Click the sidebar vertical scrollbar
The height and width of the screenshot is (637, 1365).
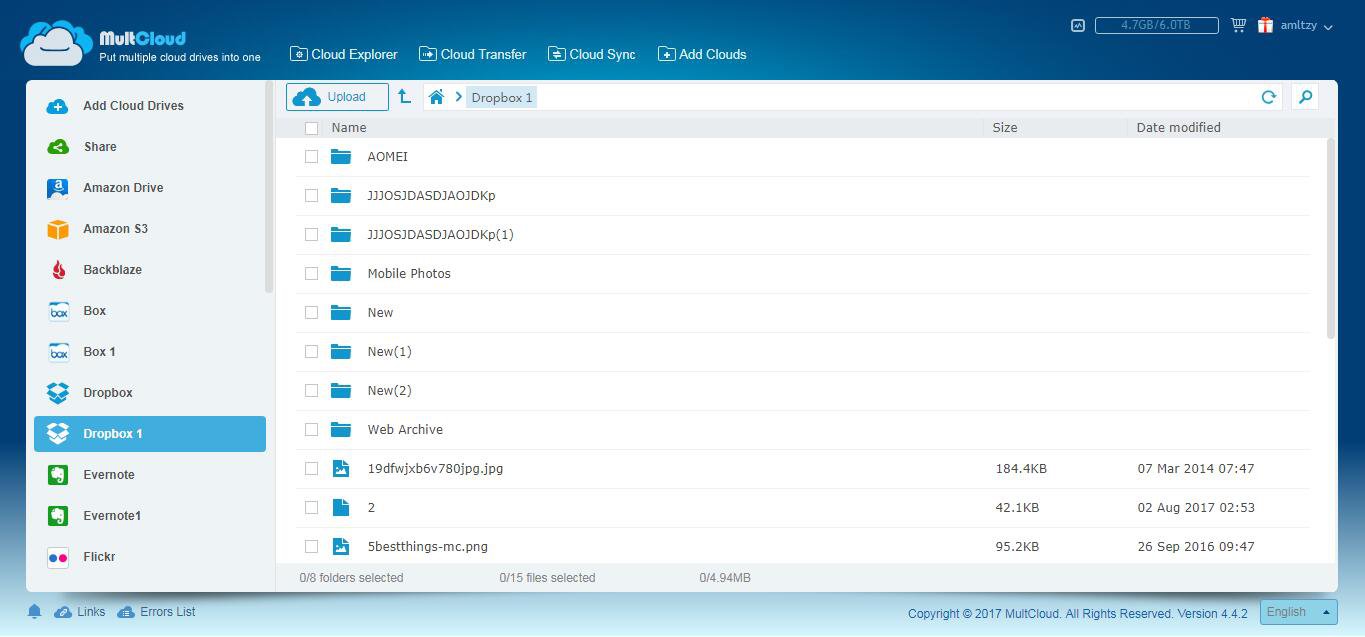(269, 188)
